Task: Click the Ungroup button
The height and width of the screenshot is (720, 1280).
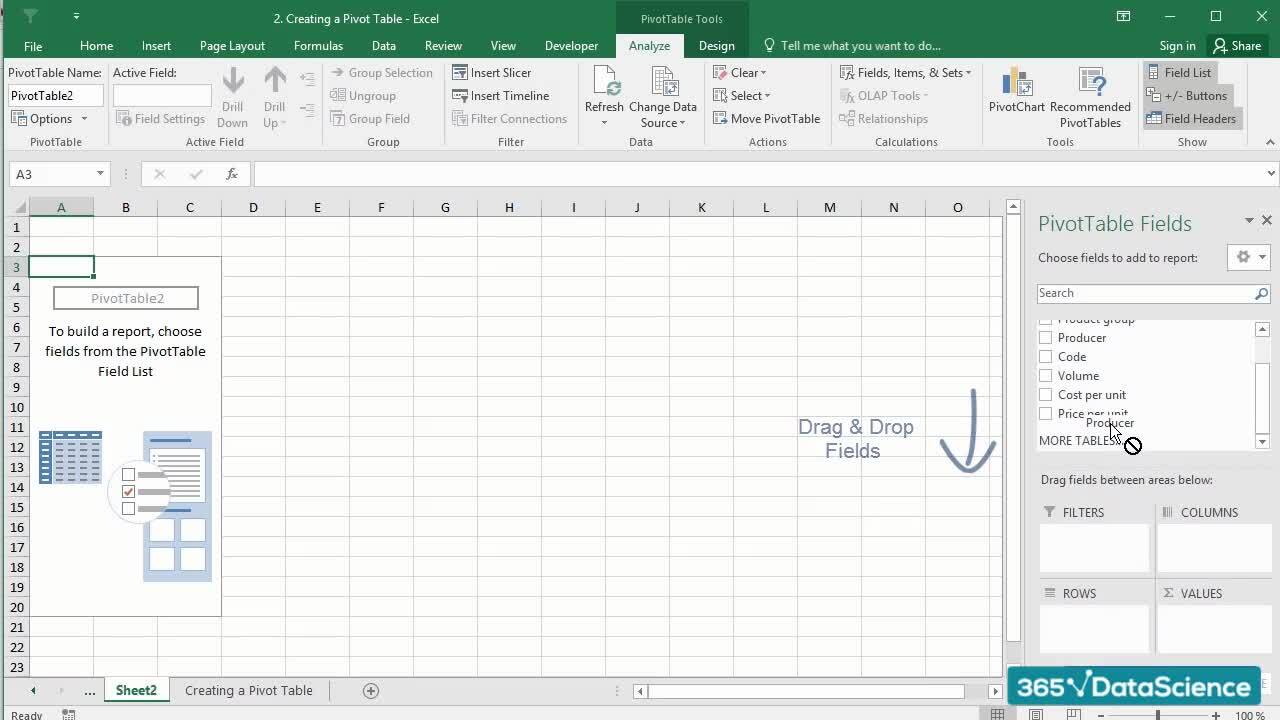Action: pos(362,95)
